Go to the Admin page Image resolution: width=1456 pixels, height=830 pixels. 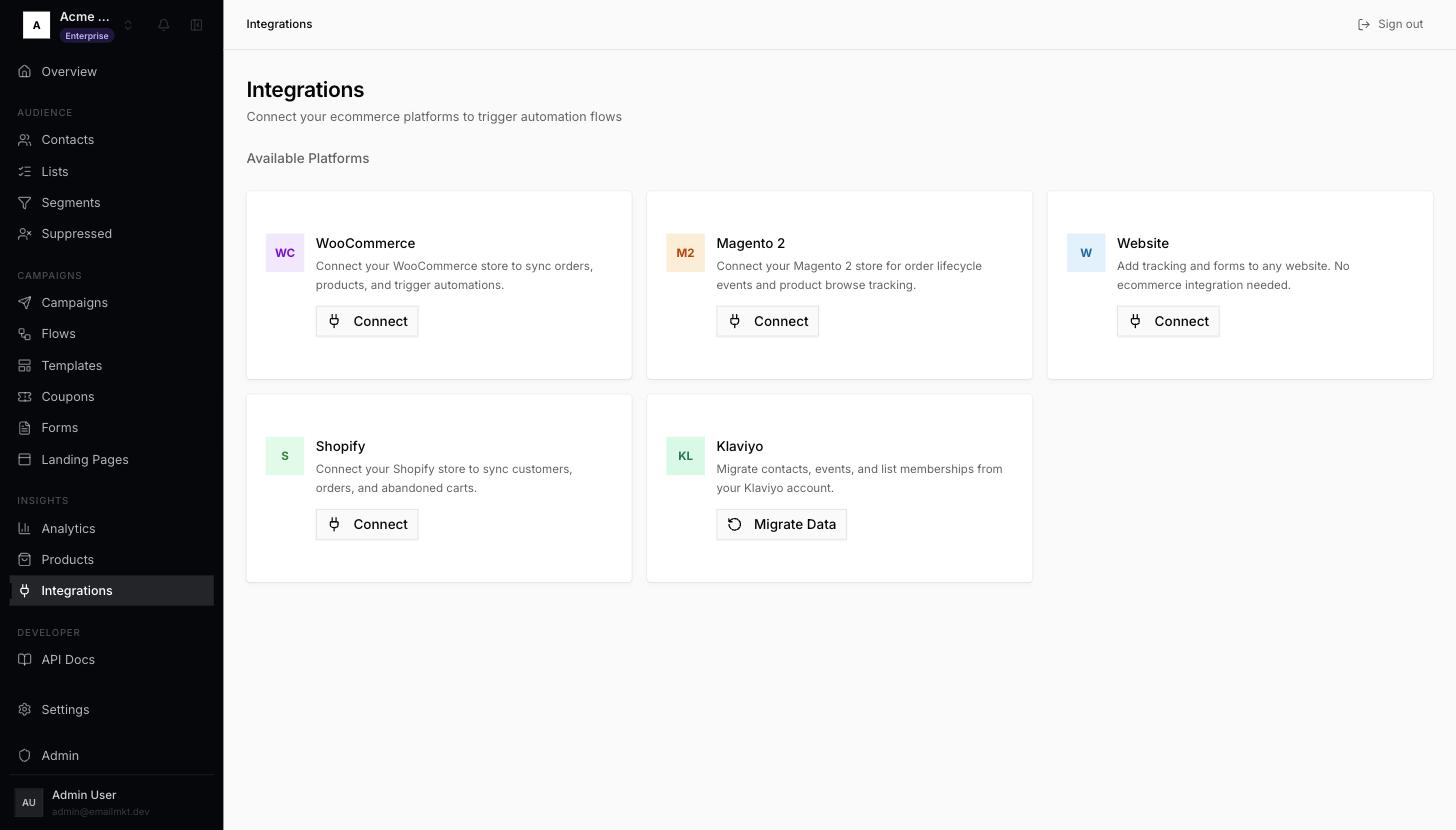[112, 756]
